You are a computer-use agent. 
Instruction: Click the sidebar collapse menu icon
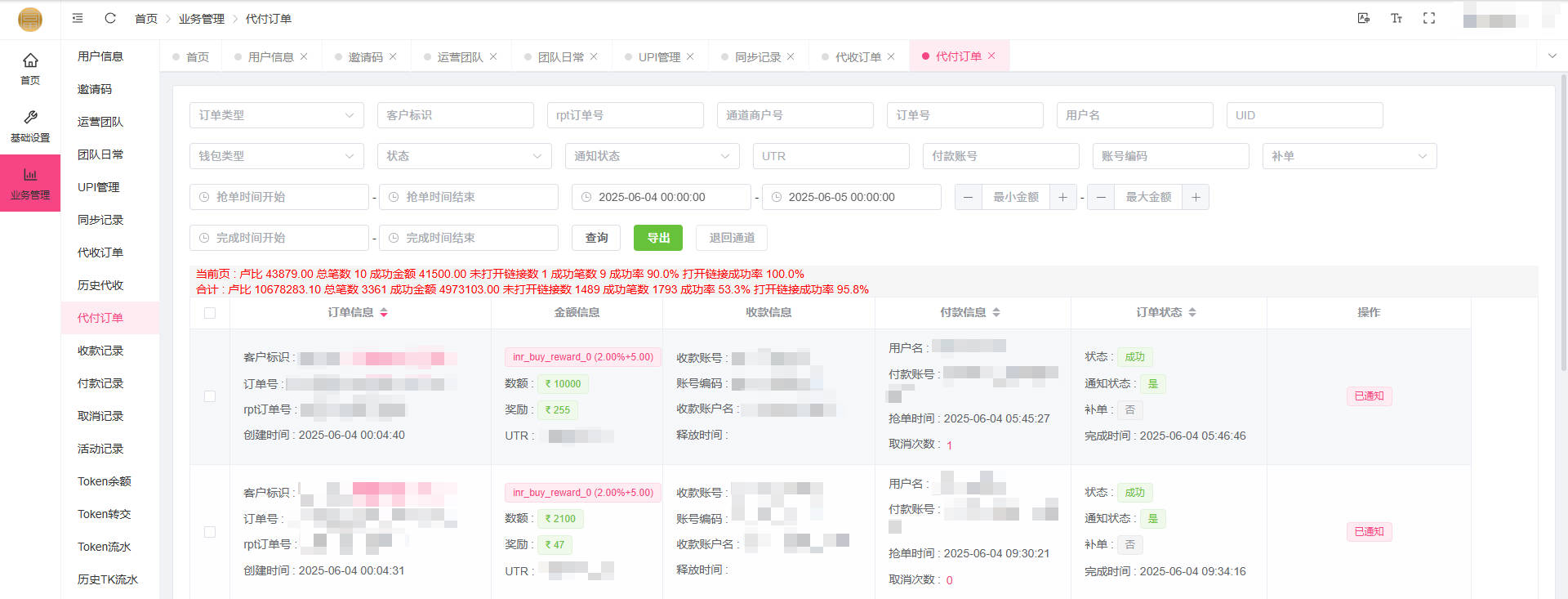coord(78,18)
